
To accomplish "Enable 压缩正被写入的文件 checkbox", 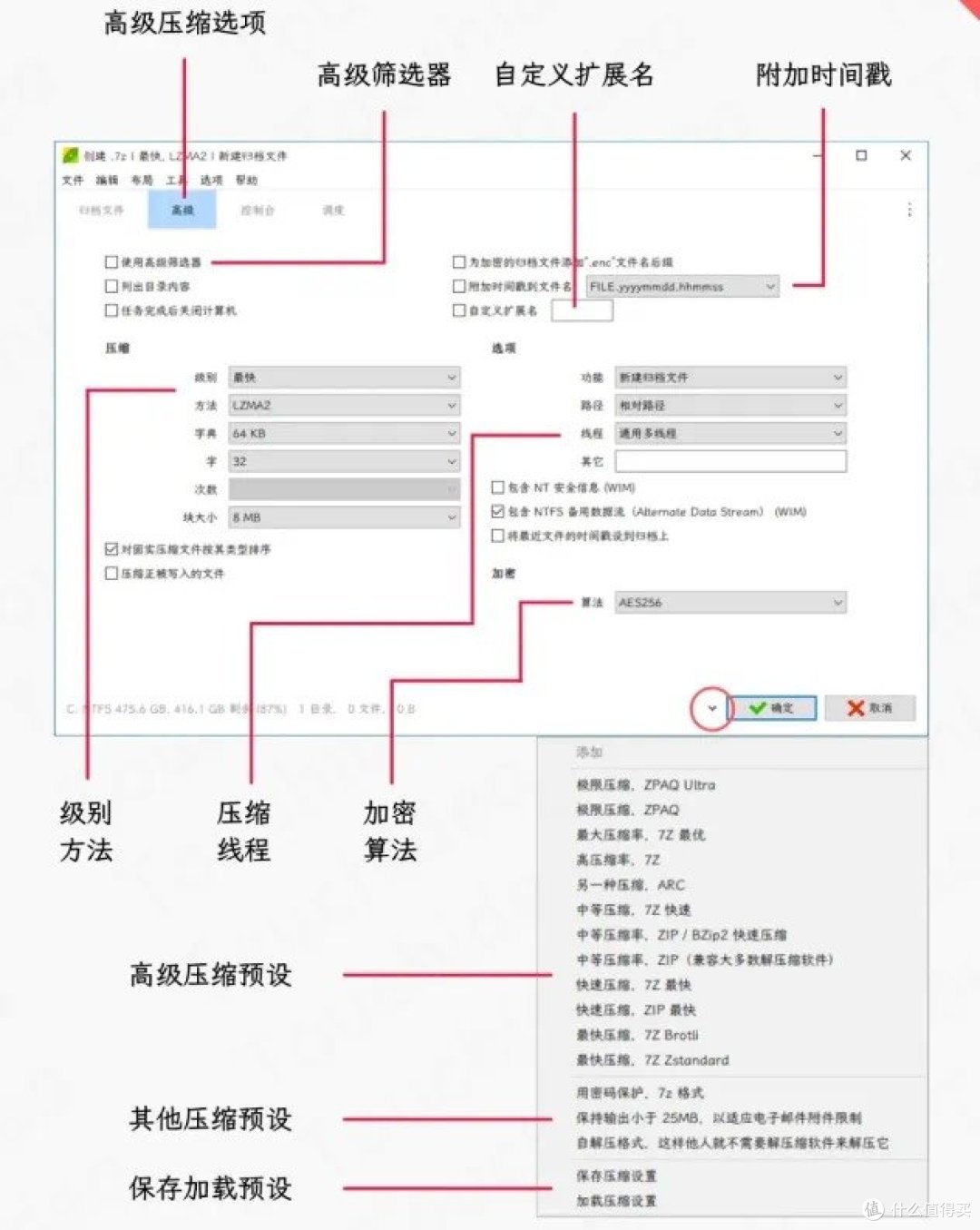I will (x=112, y=574).
